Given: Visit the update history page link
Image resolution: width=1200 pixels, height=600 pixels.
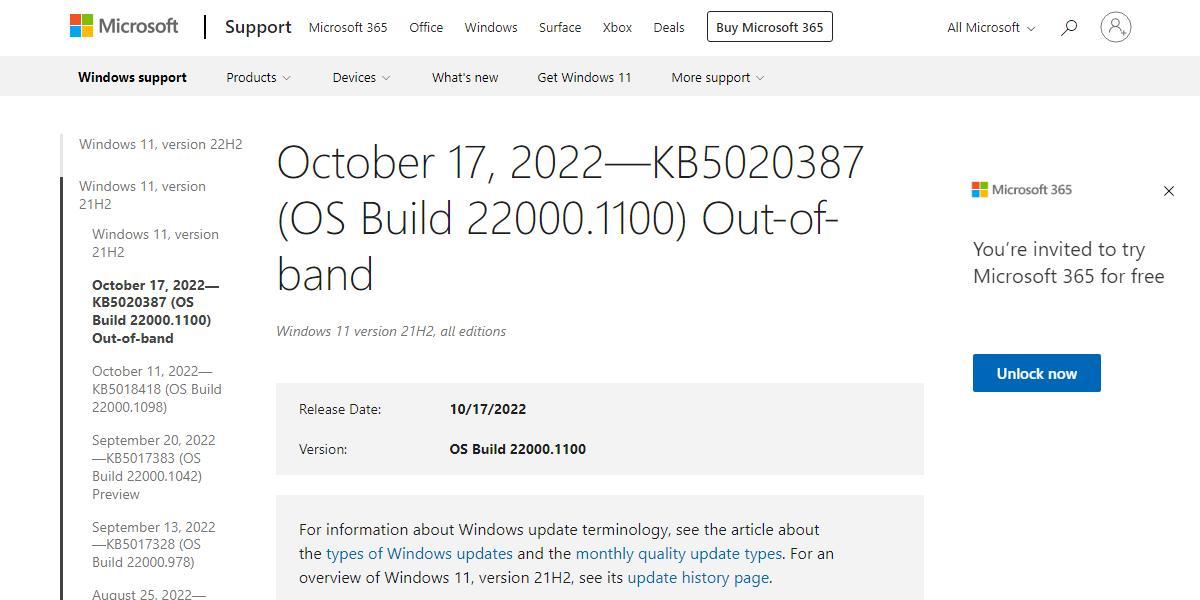Looking at the screenshot, I should (x=698, y=577).
